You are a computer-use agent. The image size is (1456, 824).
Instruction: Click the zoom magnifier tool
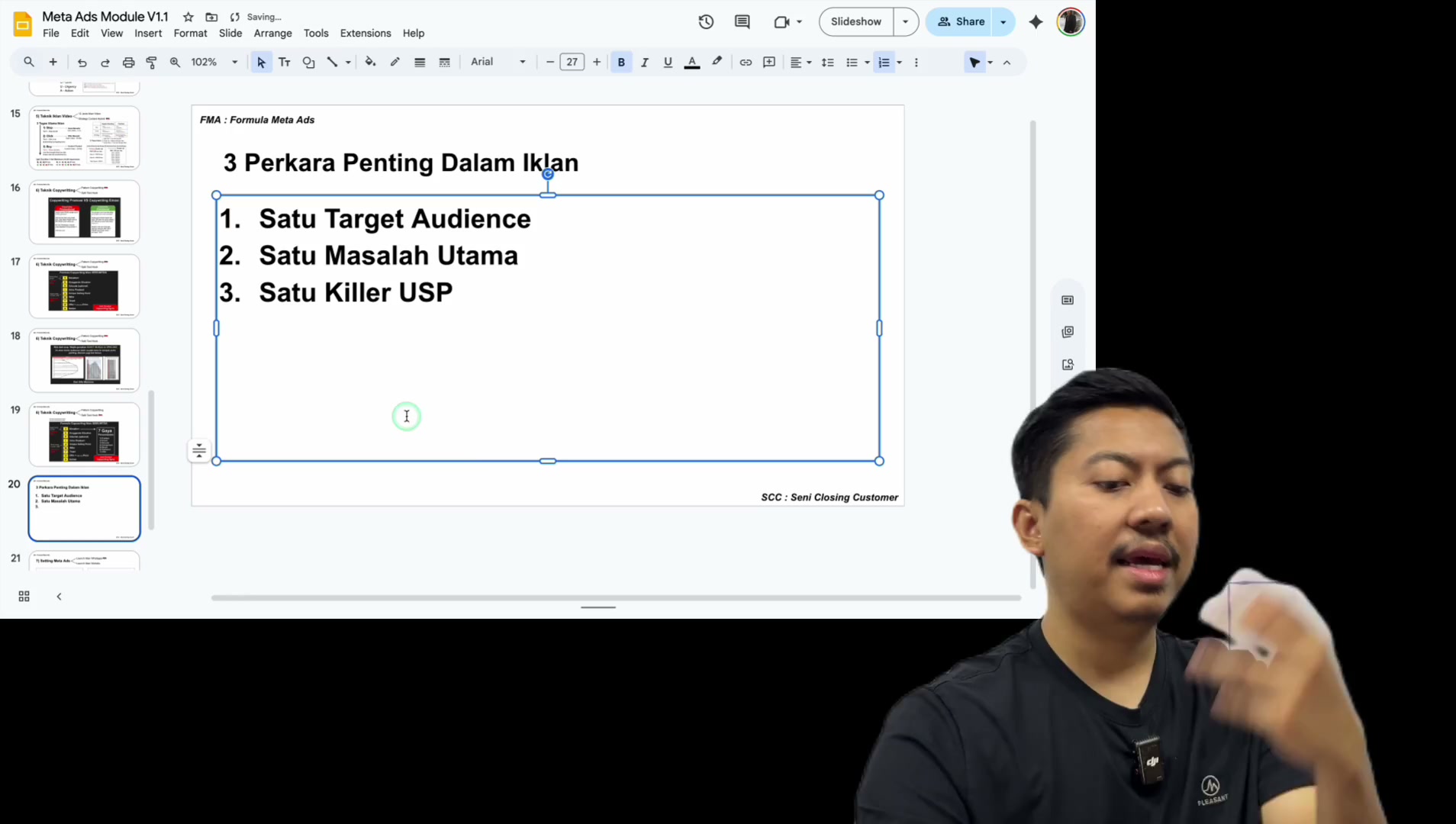click(x=175, y=63)
